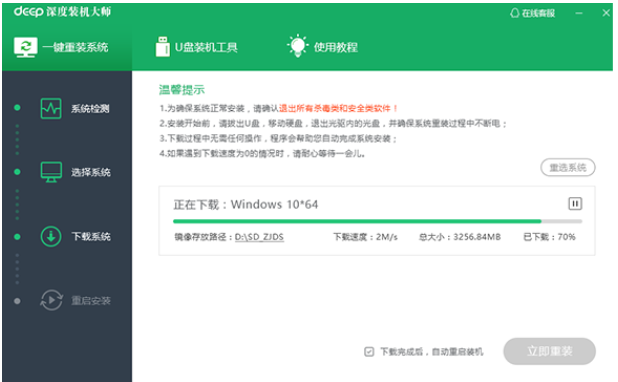Click the 正在下载:Windows 10*64 title
Viewport: 618px width, 382px height.
pos(246,205)
